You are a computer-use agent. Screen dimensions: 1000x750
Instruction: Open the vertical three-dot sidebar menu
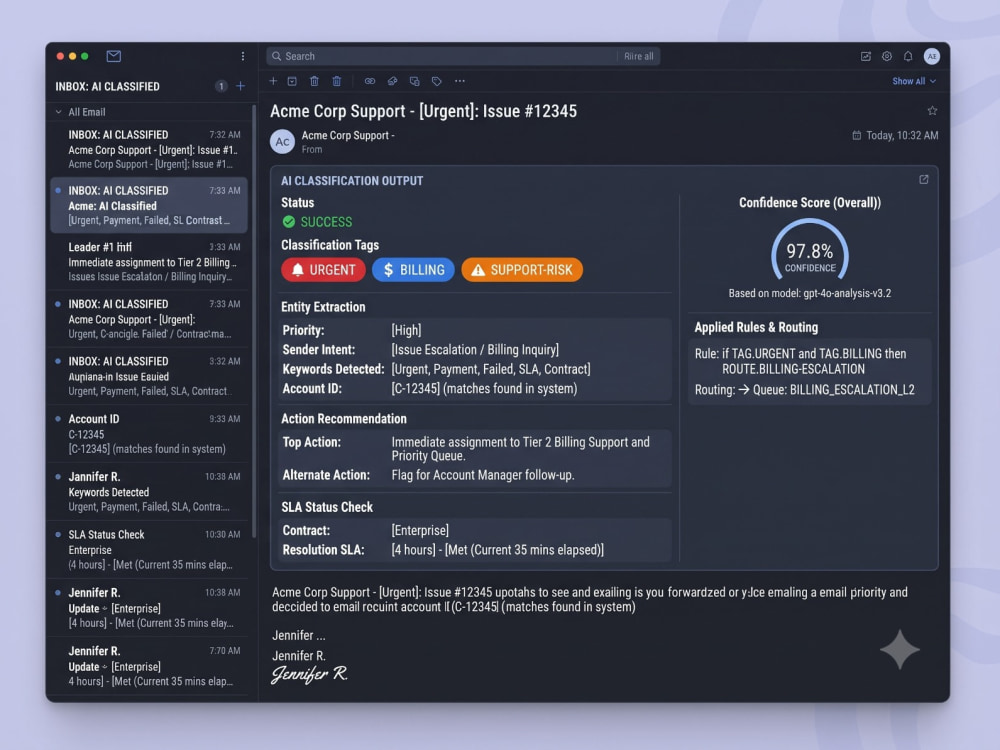pyautogui.click(x=243, y=56)
